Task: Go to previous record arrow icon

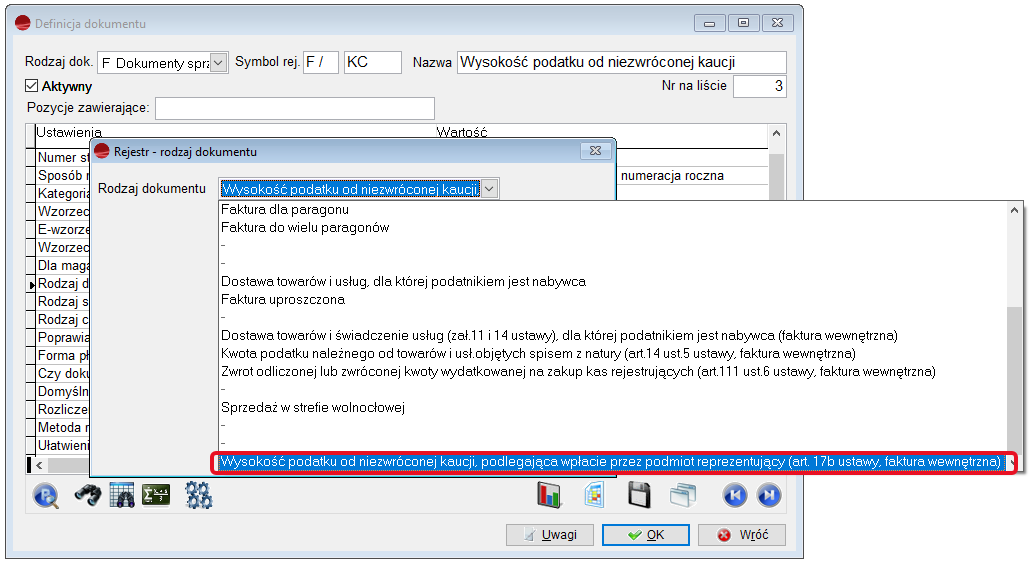Action: (x=735, y=495)
